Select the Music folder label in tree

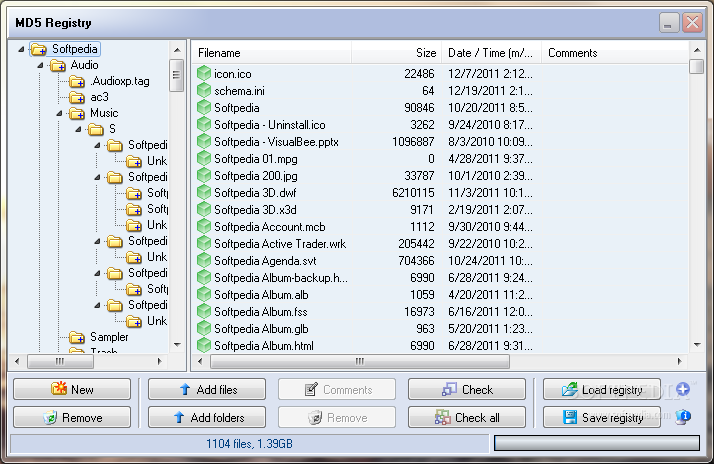[x=104, y=113]
